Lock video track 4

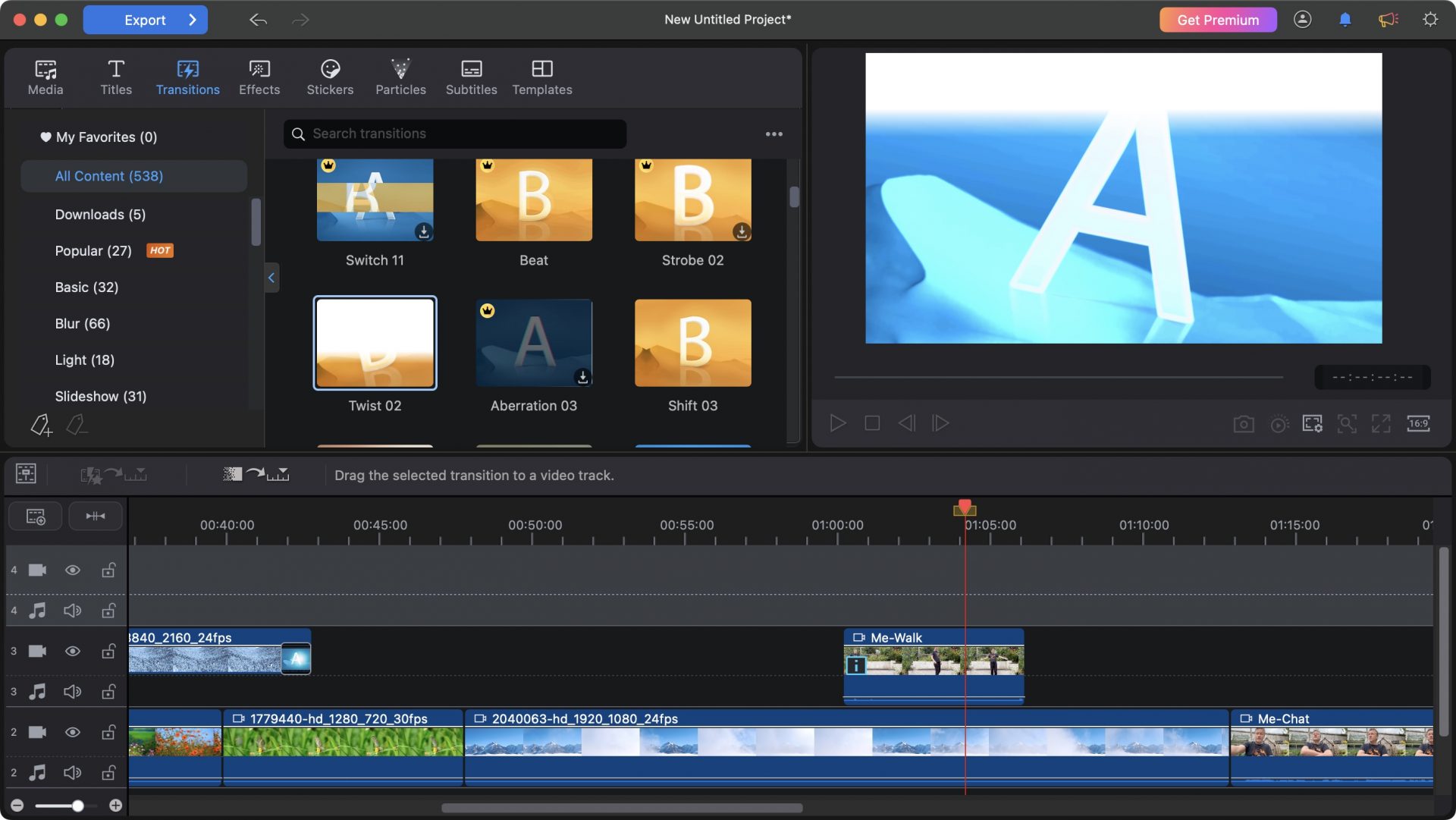coord(108,570)
